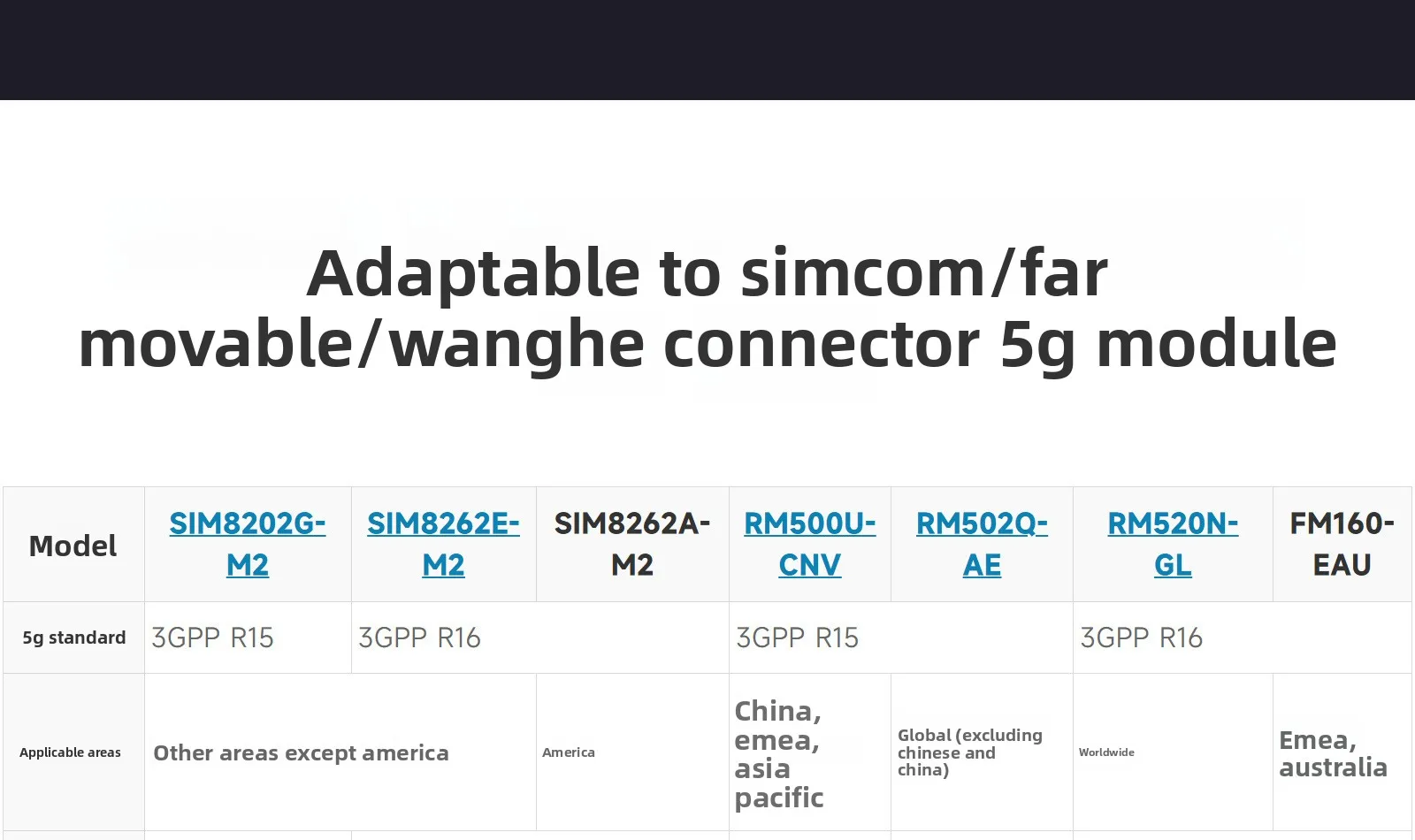Visit the RM520N-GL module link
The height and width of the screenshot is (840, 1415).
point(1173,544)
